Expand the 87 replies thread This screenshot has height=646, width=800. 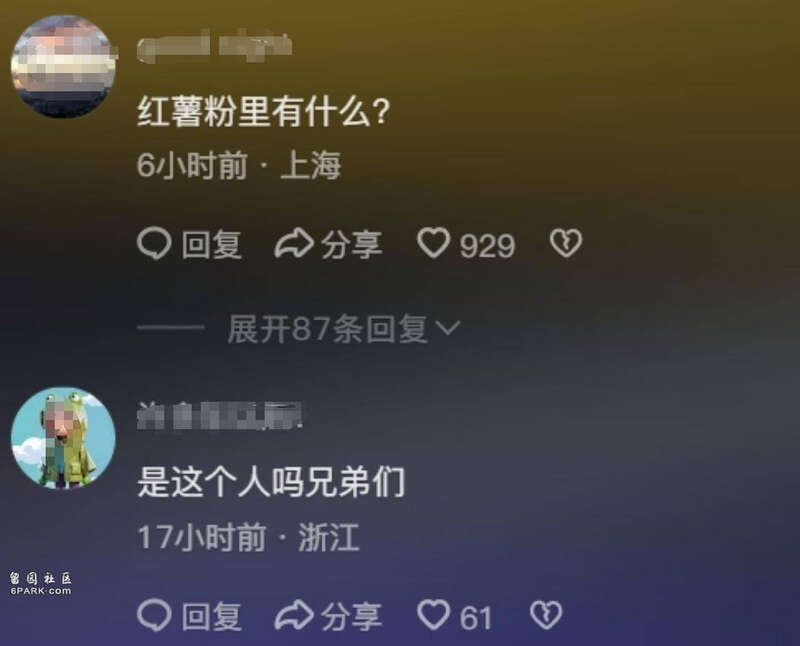tap(343, 329)
